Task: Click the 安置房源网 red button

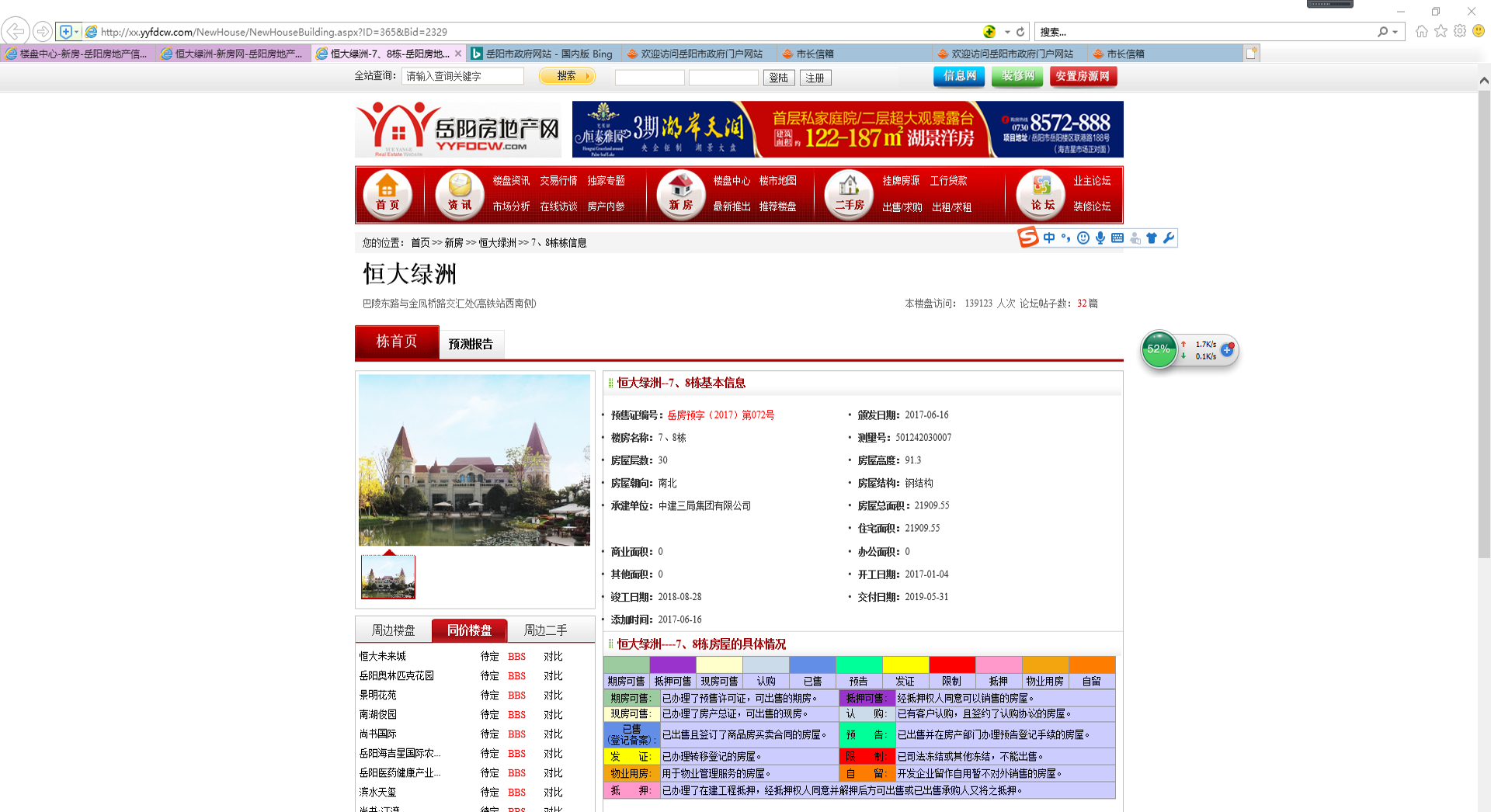Action: [1083, 76]
